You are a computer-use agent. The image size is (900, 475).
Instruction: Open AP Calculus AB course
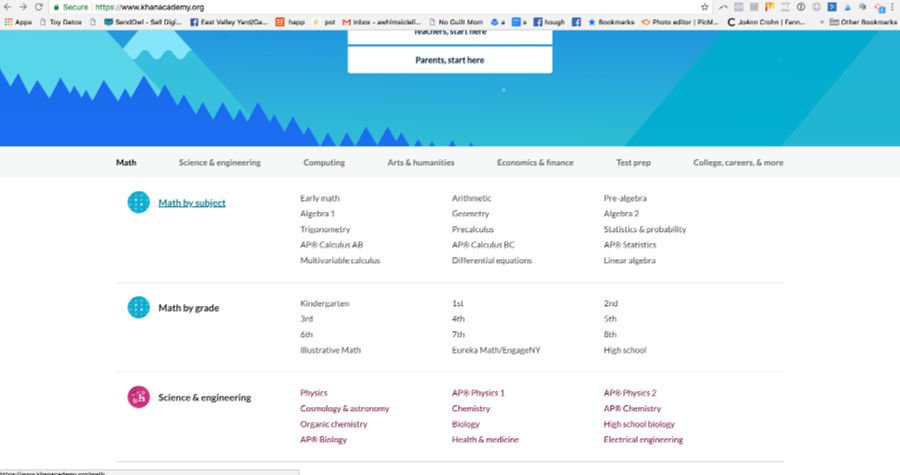[x=331, y=244]
